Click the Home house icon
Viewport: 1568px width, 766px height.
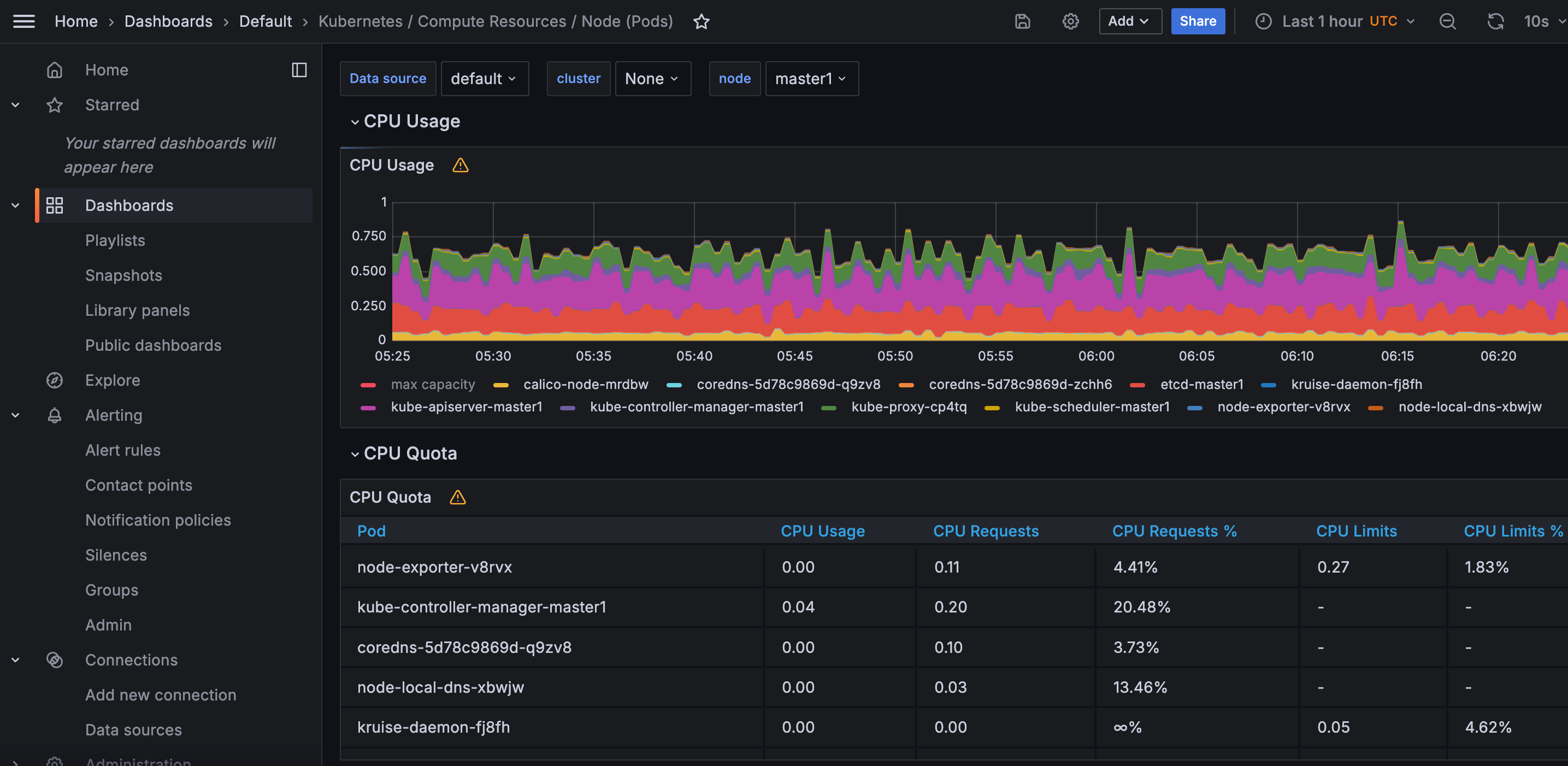(55, 70)
